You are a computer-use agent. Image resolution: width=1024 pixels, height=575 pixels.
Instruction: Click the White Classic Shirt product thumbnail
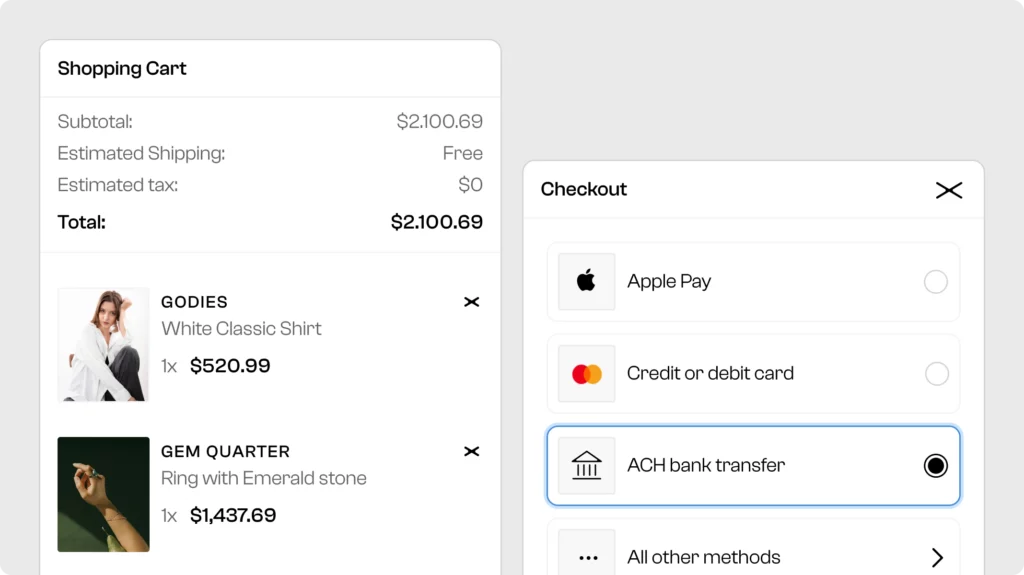[104, 345]
